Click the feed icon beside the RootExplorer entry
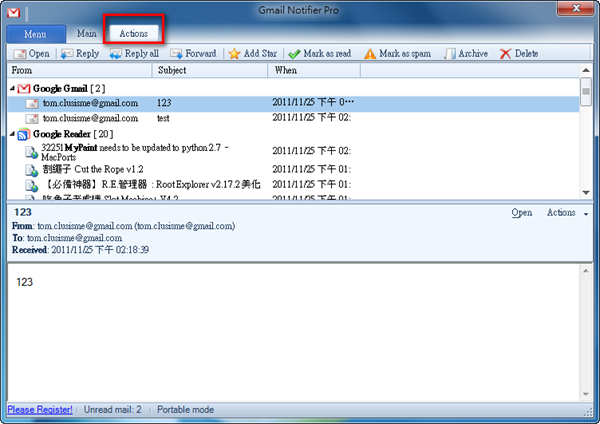600x424 pixels. [31, 186]
